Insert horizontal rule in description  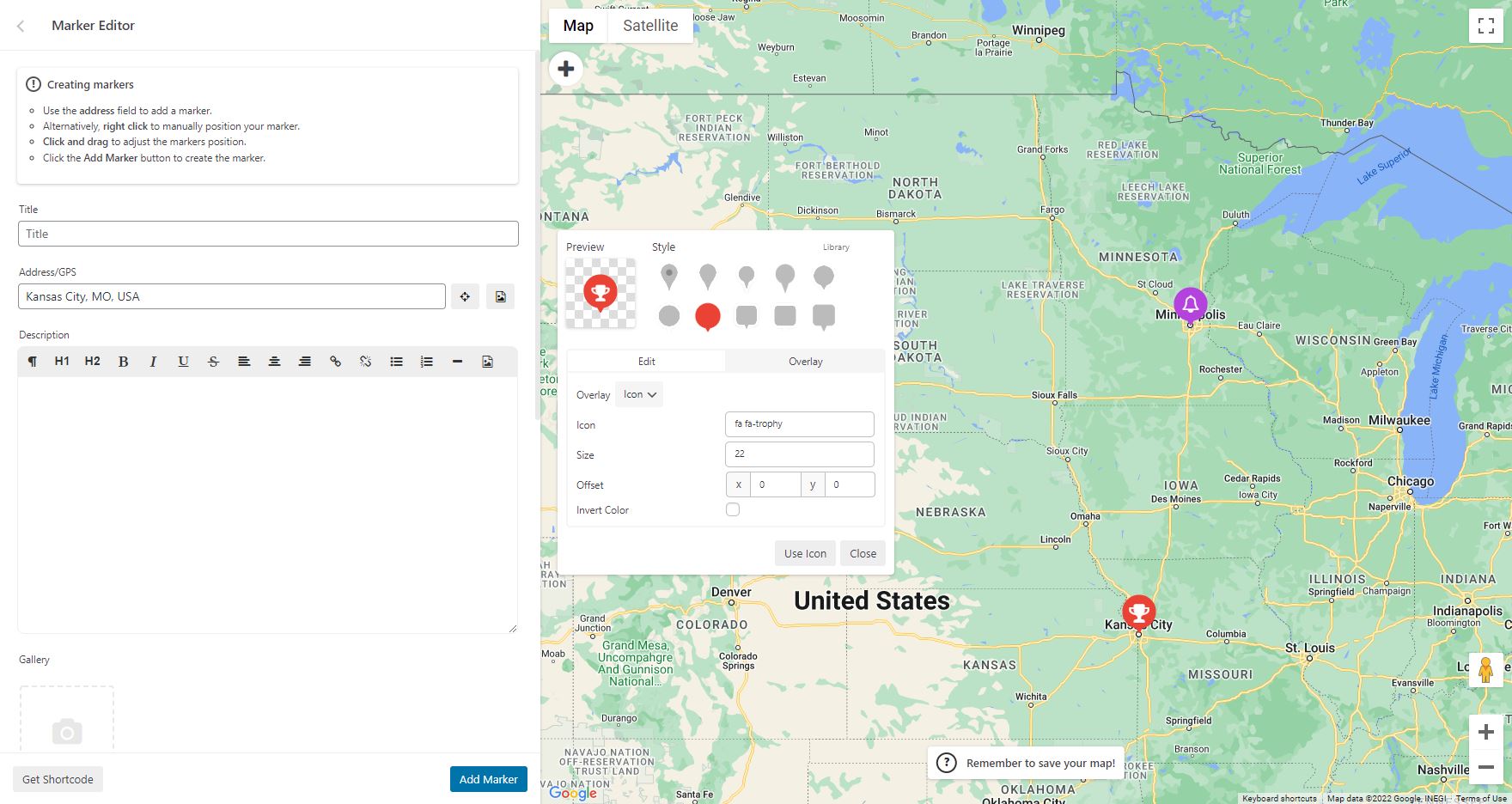click(457, 362)
